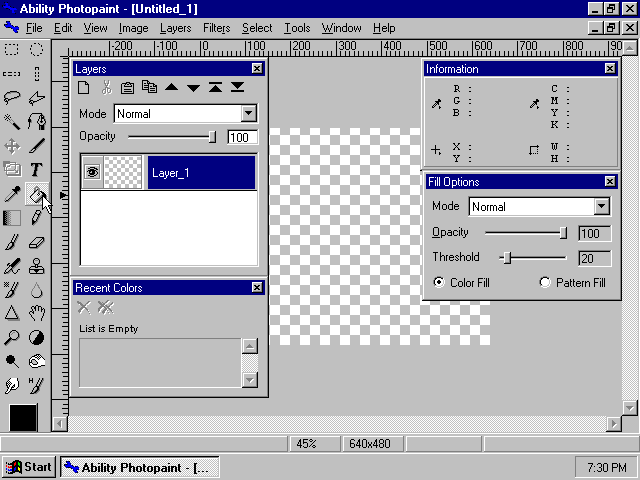640x480 pixels.
Task: Select the single row selection tool
Action: pyautogui.click(x=12, y=74)
